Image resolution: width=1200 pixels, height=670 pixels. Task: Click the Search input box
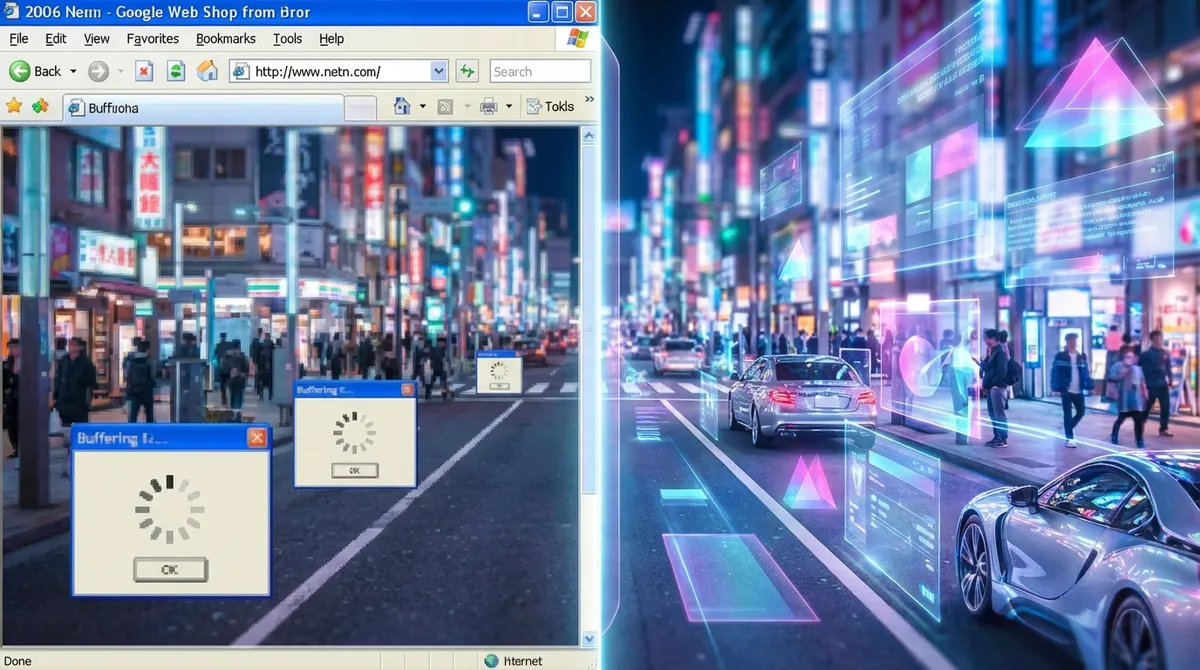(540, 71)
